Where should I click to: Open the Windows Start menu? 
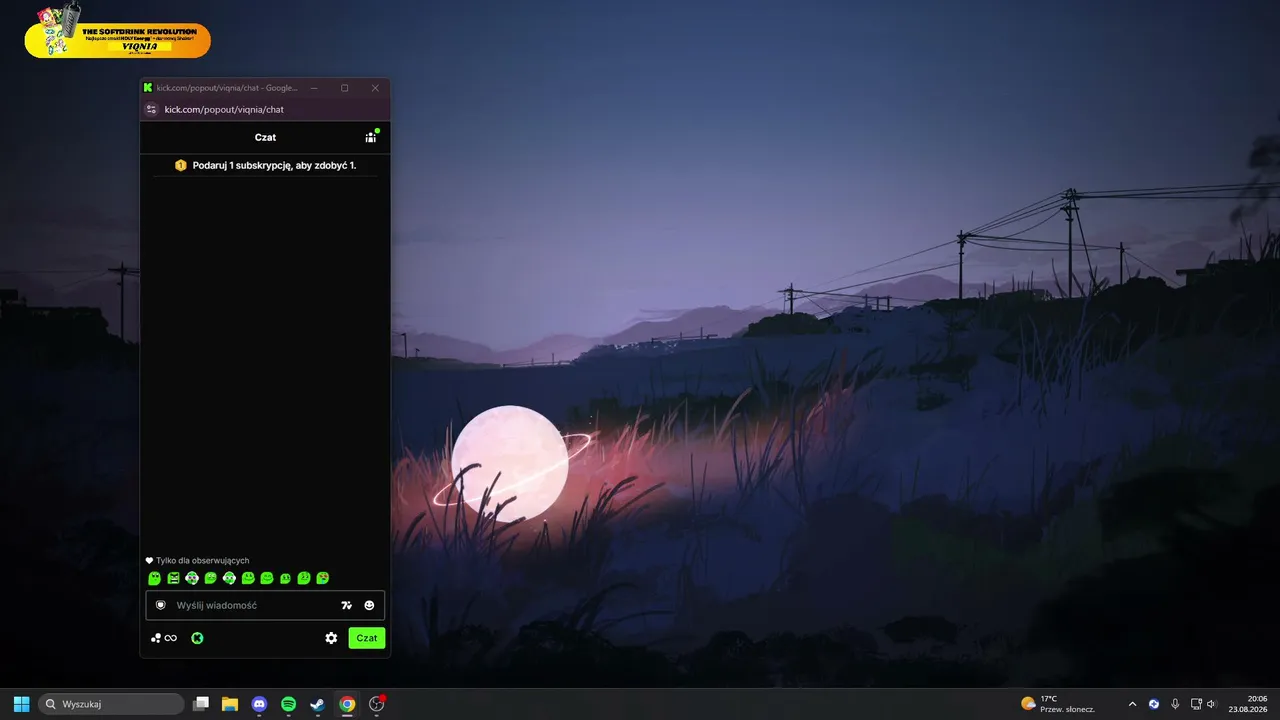click(x=21, y=704)
